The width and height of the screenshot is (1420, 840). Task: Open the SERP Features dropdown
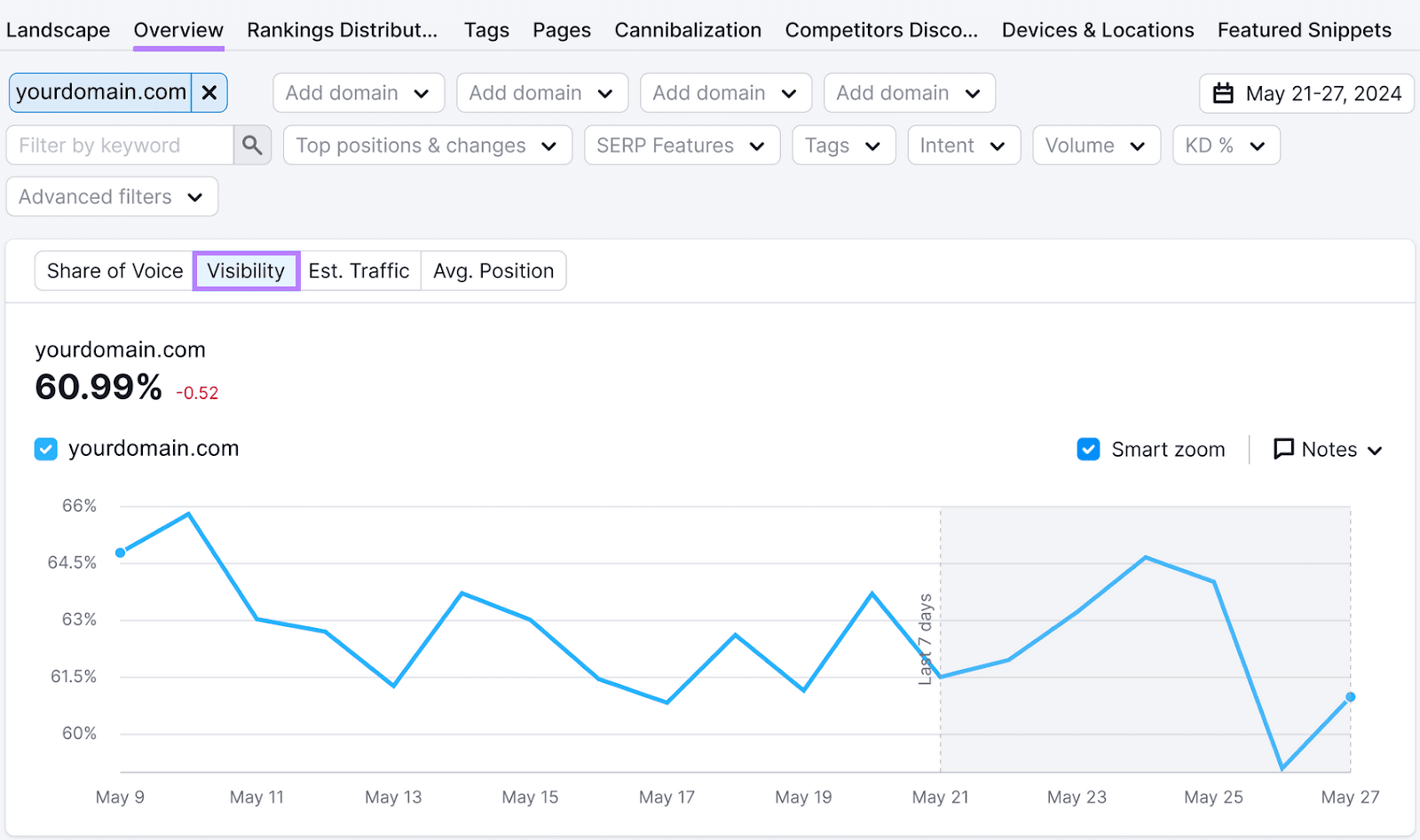681,145
